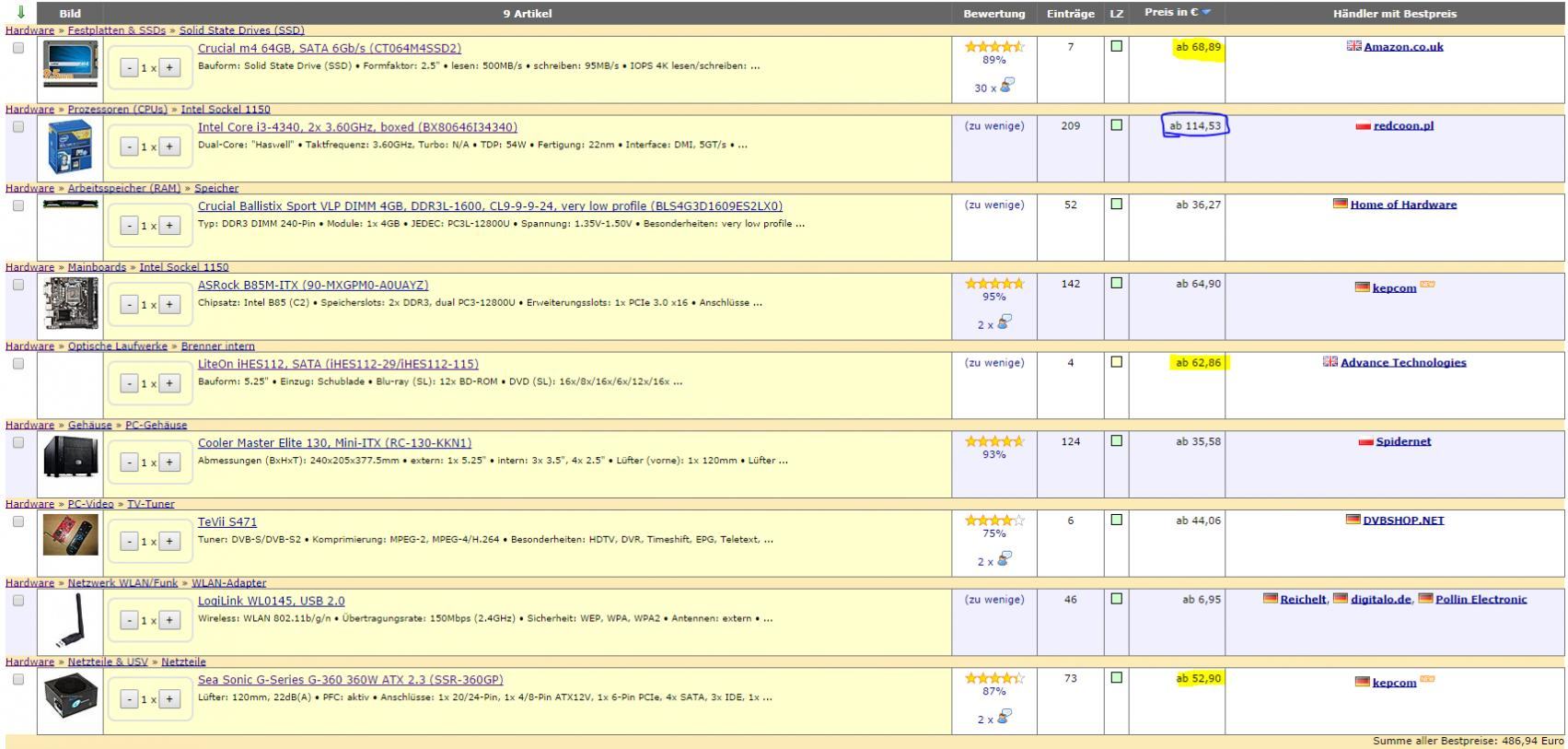
Task: Tick the selection checkbox for Intel Core i3-4340
Action: coord(18,127)
